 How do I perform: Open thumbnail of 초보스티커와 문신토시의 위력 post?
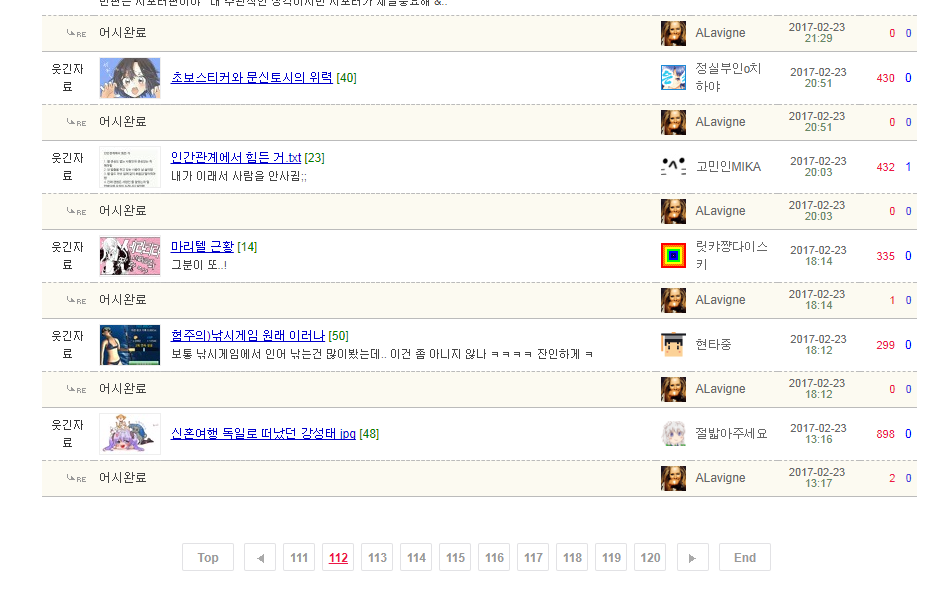pos(129,78)
